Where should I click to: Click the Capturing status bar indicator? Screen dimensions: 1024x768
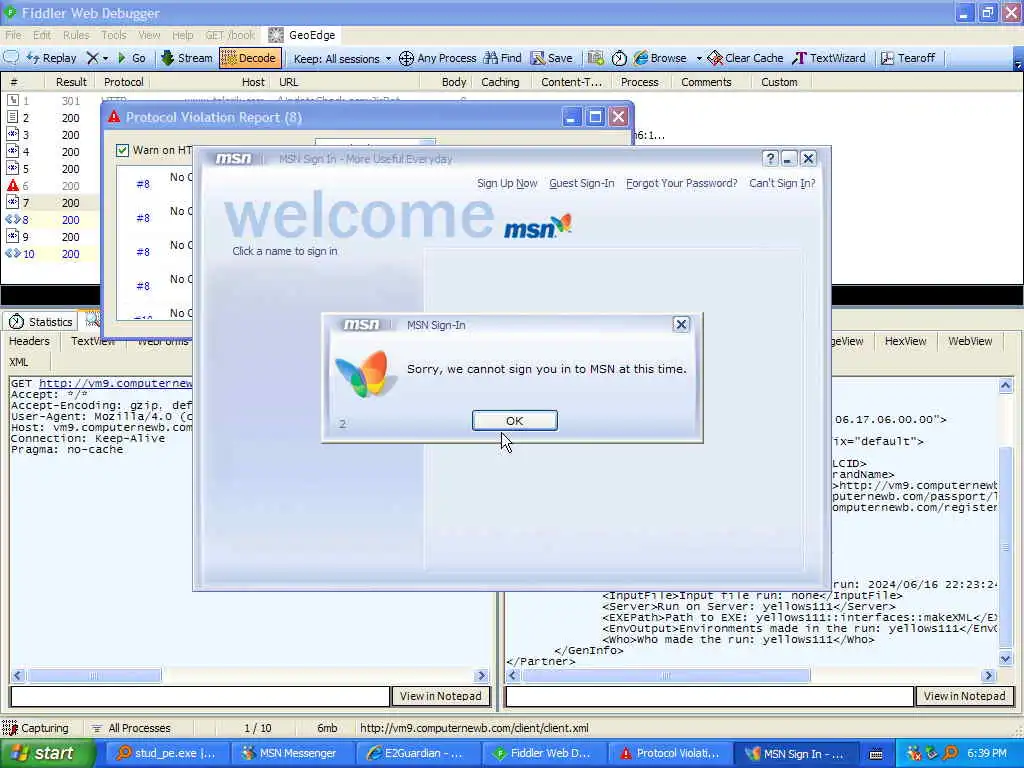point(36,728)
